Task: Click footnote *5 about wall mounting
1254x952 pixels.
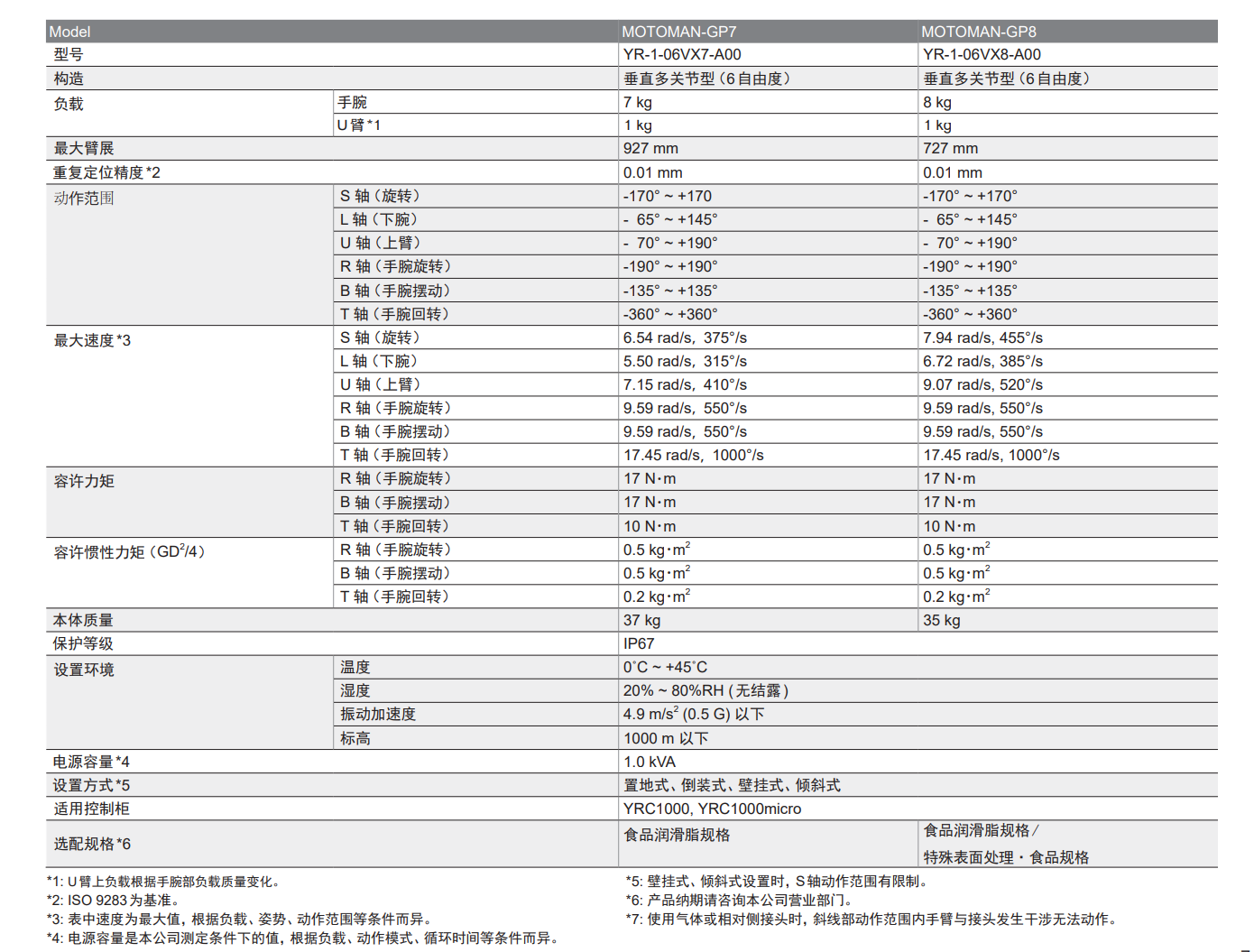Action: 777,881
